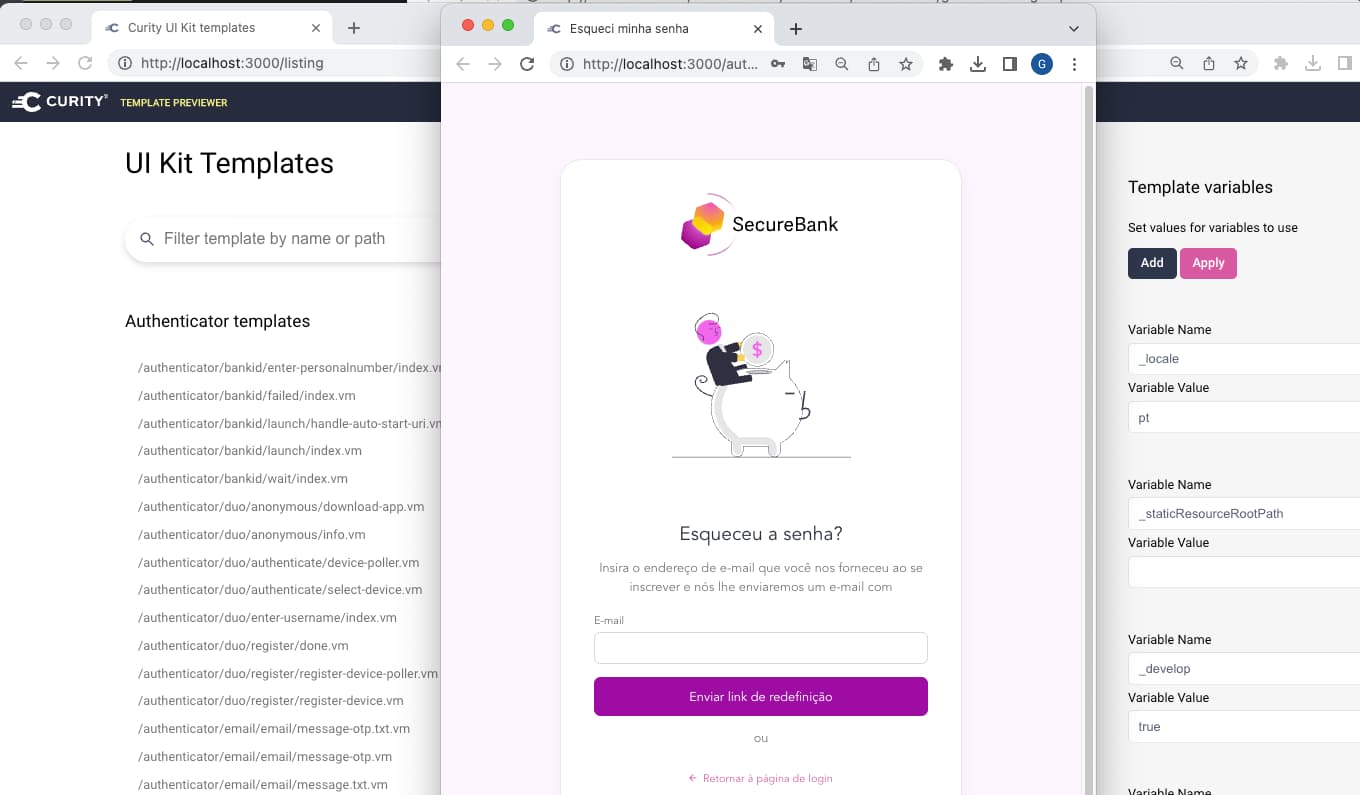Open the Extensions puzzle icon
Image resolution: width=1360 pixels, height=795 pixels.
[946, 64]
